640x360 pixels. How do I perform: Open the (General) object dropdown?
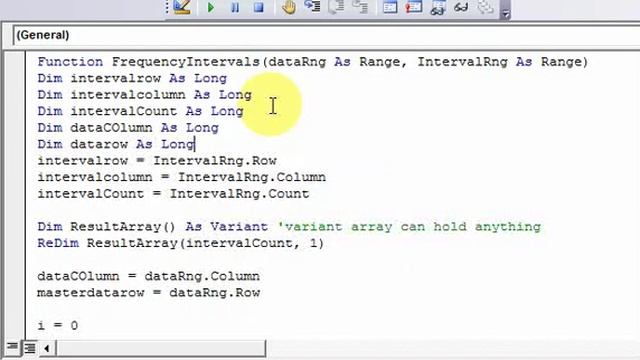[x=326, y=35]
